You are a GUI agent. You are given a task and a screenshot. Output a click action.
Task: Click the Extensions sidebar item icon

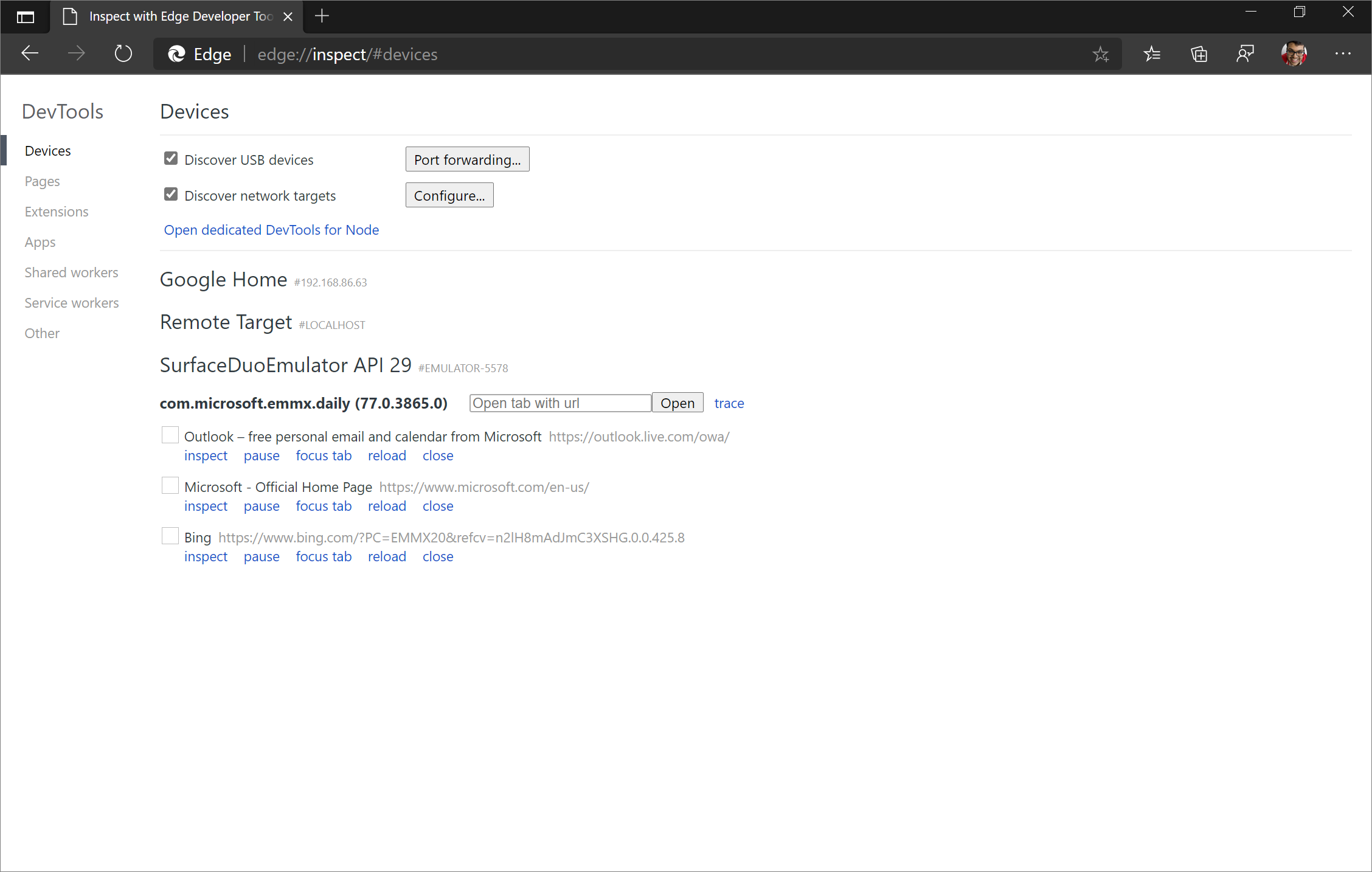(x=56, y=211)
